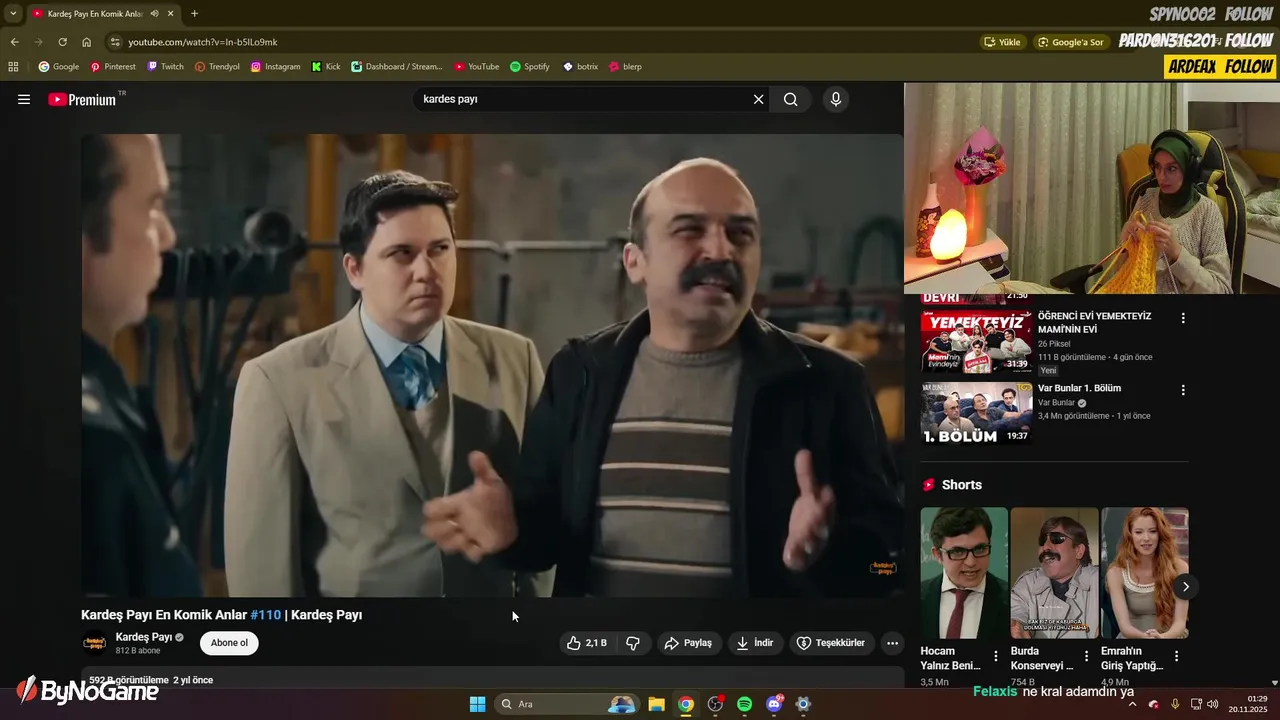Click the Google'a Sor button

click(1071, 42)
